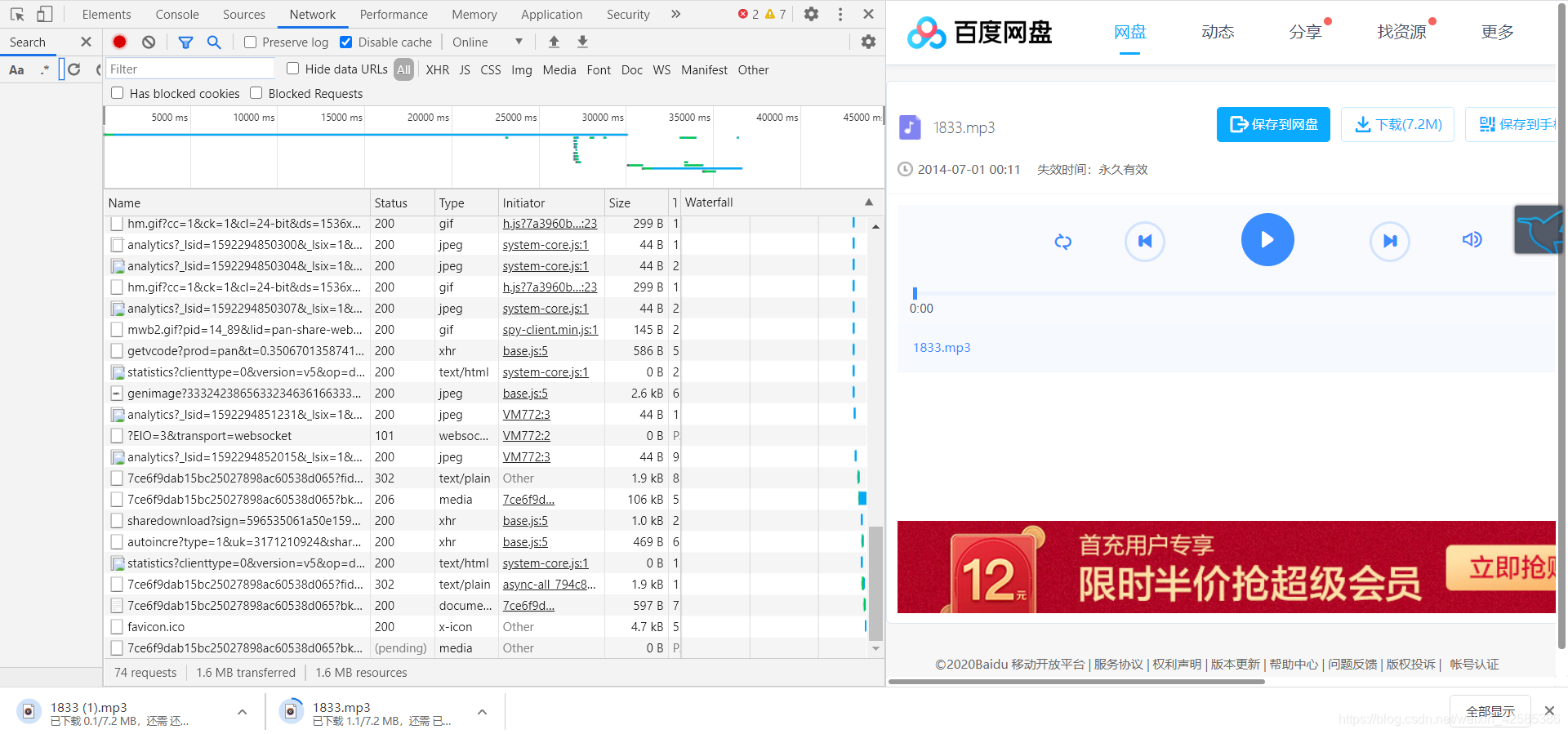This screenshot has height=734, width=1568.
Task: Check Hide data URLs option
Action: click(293, 69)
